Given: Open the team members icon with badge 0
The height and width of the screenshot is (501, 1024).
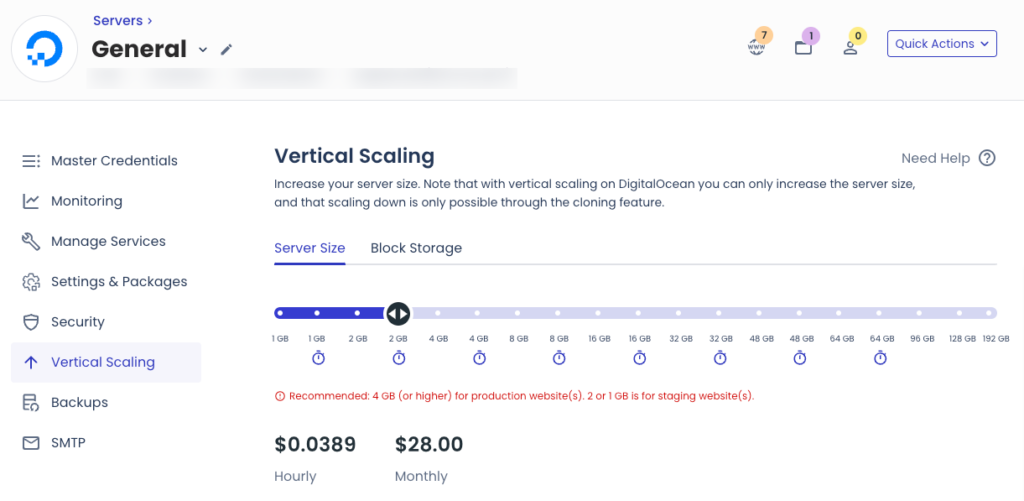Looking at the screenshot, I should point(850,48).
